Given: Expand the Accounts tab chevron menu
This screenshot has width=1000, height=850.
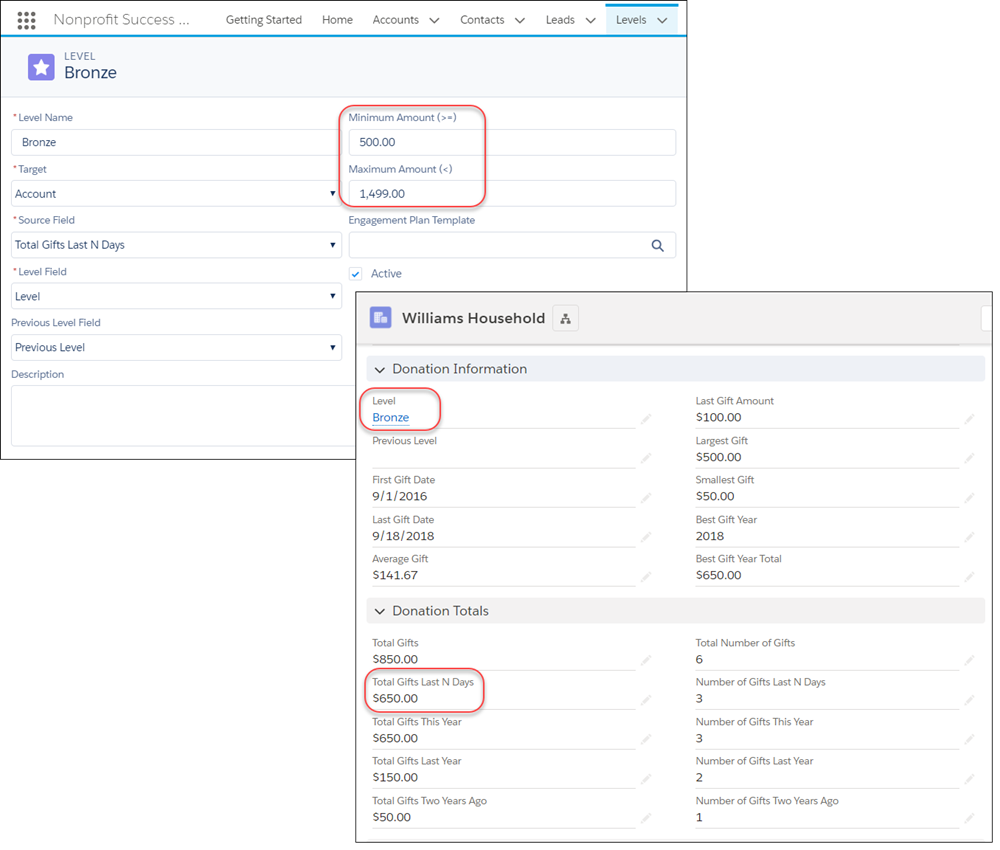Looking at the screenshot, I should tap(434, 20).
